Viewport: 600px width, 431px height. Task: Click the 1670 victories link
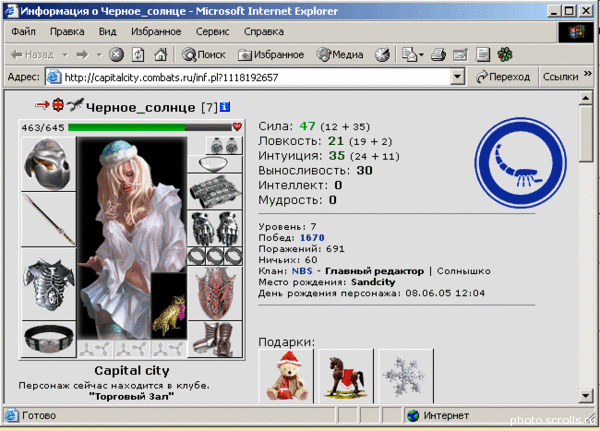pyautogui.click(x=312, y=238)
